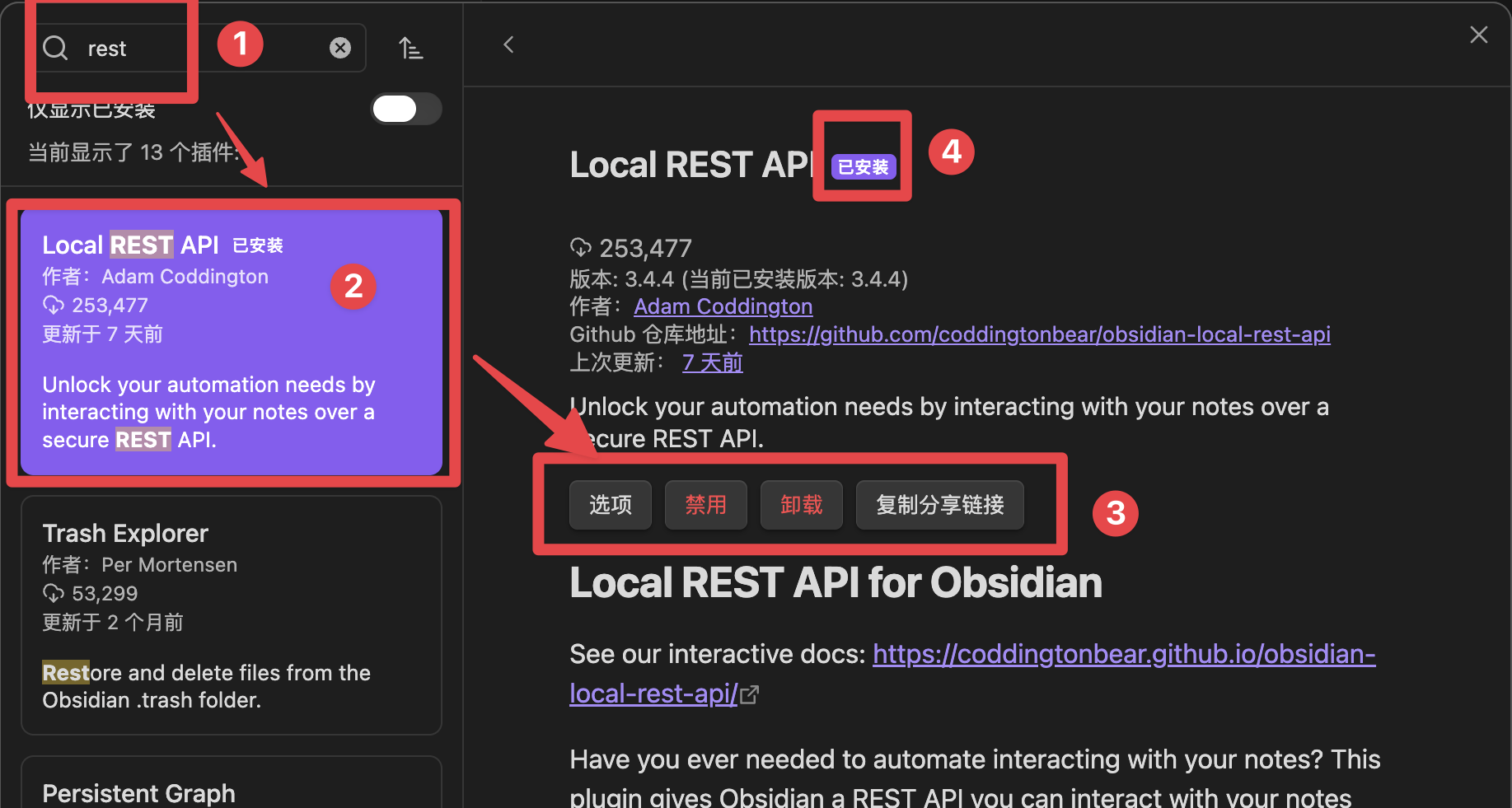Open the GitHub repository link
The height and width of the screenshot is (808, 1512).
coord(1040,334)
